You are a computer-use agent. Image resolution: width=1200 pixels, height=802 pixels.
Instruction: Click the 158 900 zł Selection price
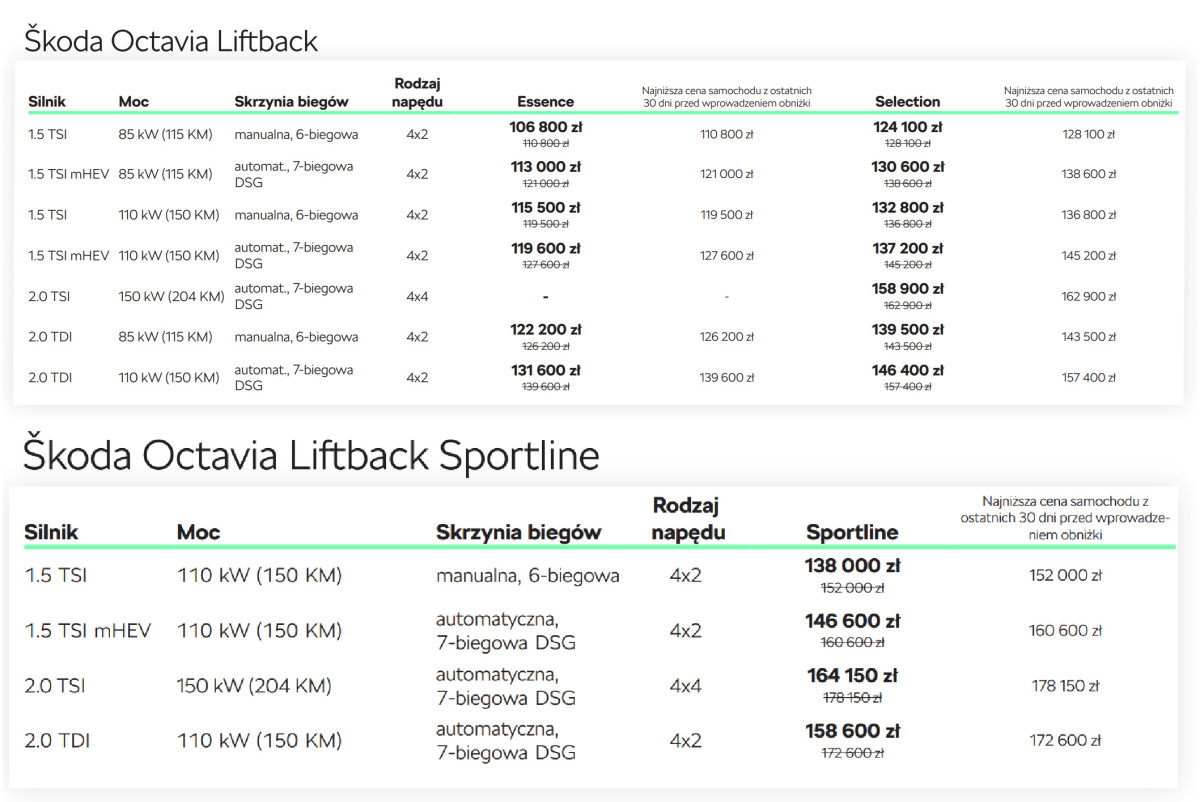(x=907, y=289)
